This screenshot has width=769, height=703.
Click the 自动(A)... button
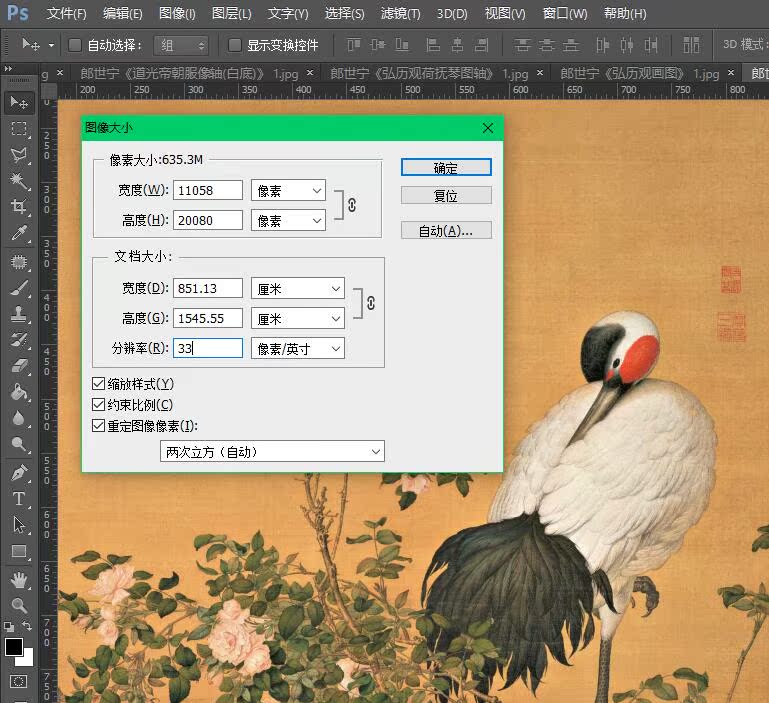coord(446,230)
